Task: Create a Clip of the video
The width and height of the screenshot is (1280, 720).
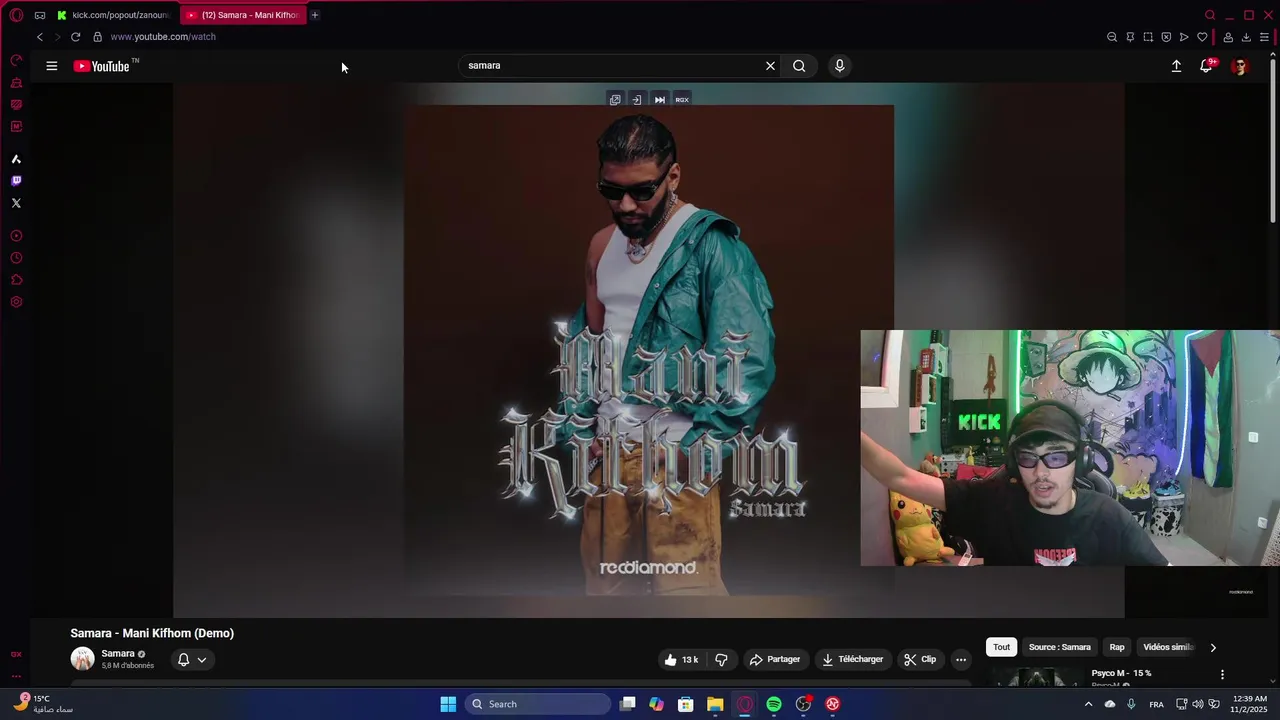Action: pos(920,660)
